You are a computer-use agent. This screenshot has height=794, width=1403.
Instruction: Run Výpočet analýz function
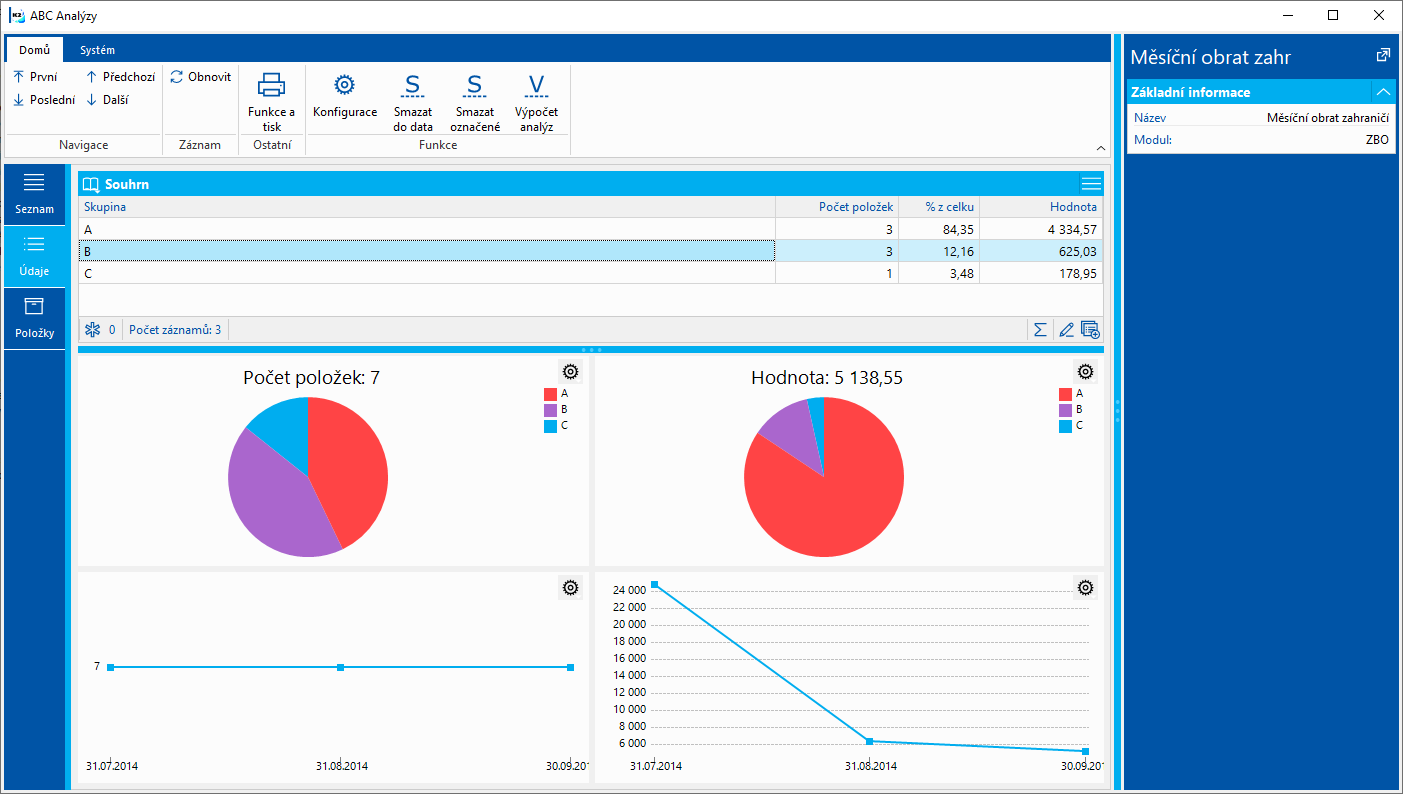click(x=536, y=85)
